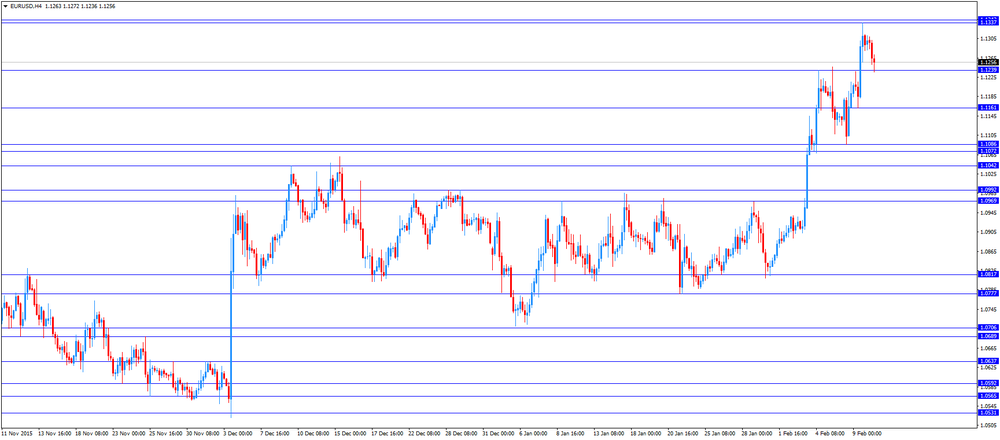Click the 1.0531 level price label
This screenshot has height=440, width=1000.
pos(988,413)
